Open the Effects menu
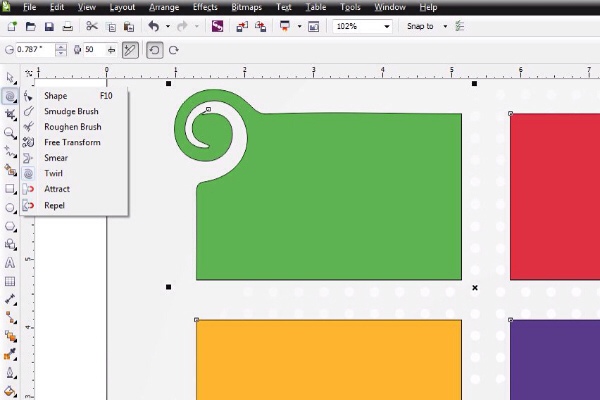This screenshot has width=600, height=400. pos(204,7)
